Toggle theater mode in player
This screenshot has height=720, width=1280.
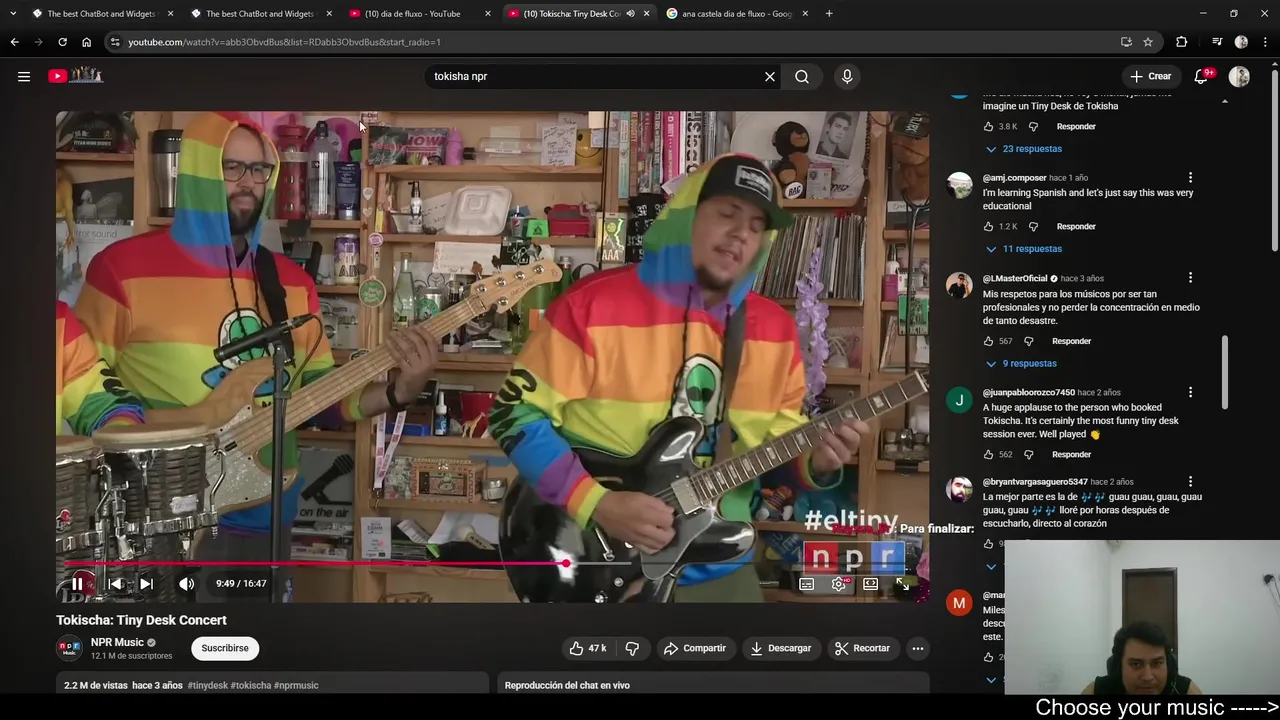[x=871, y=584]
